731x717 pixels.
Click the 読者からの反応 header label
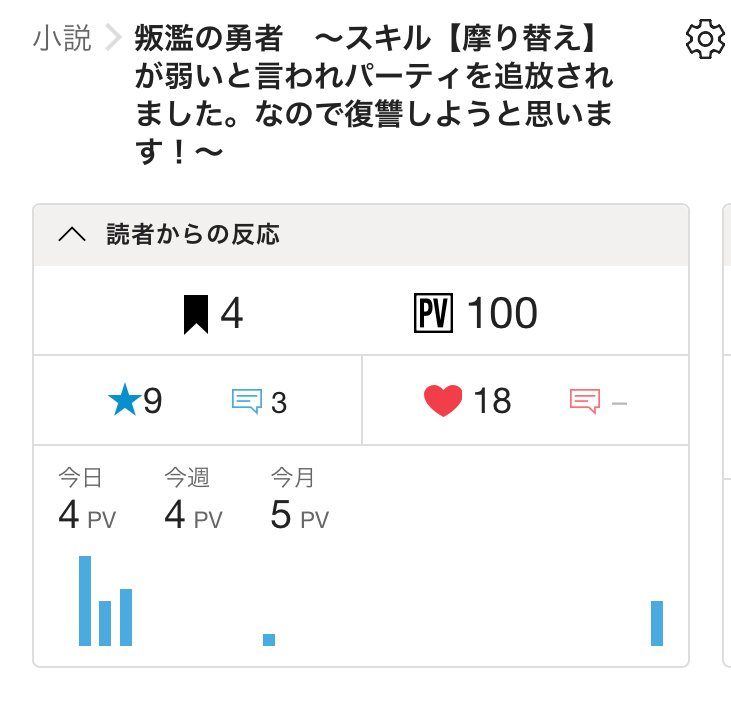tap(193, 235)
